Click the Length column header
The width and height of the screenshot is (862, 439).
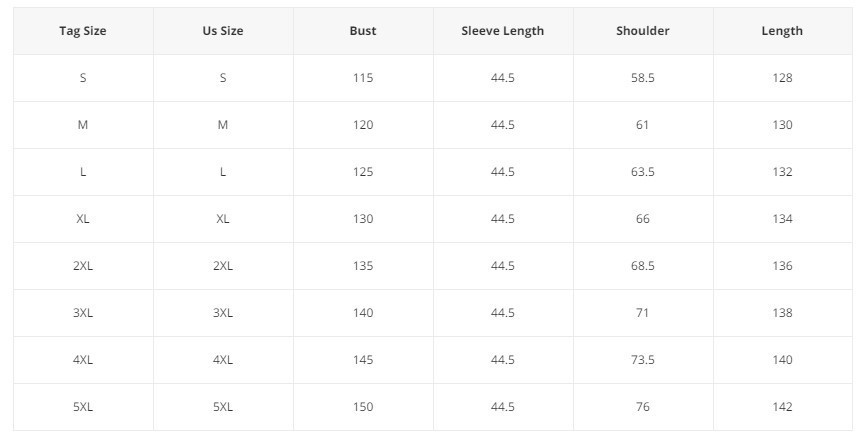pyautogui.click(x=782, y=31)
